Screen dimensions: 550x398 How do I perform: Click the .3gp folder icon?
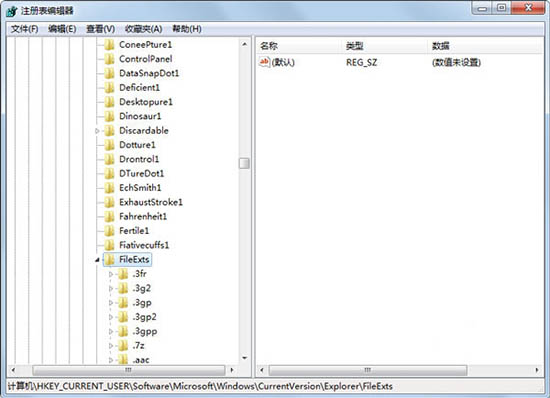(123, 303)
